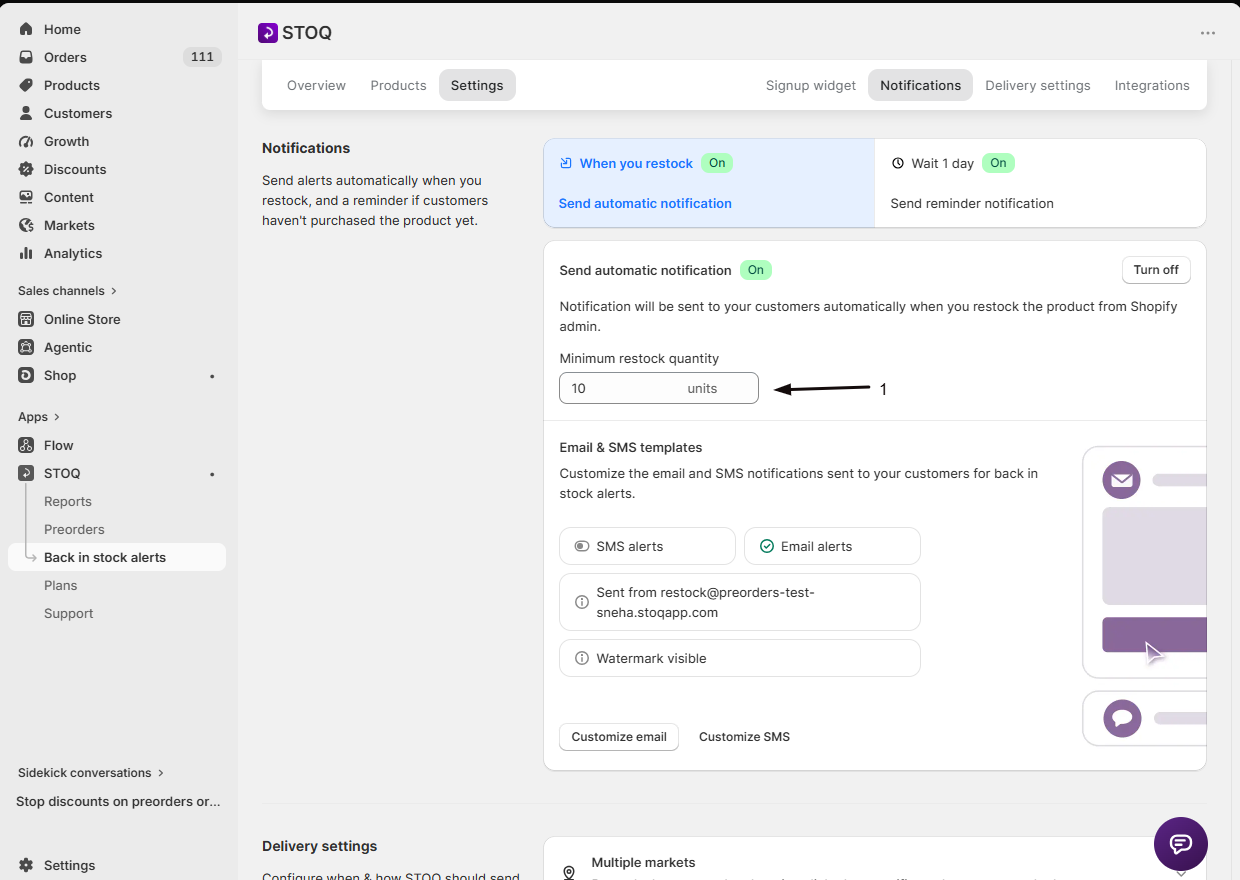Turn off automatic notification
The width and height of the screenshot is (1240, 880).
coord(1156,270)
